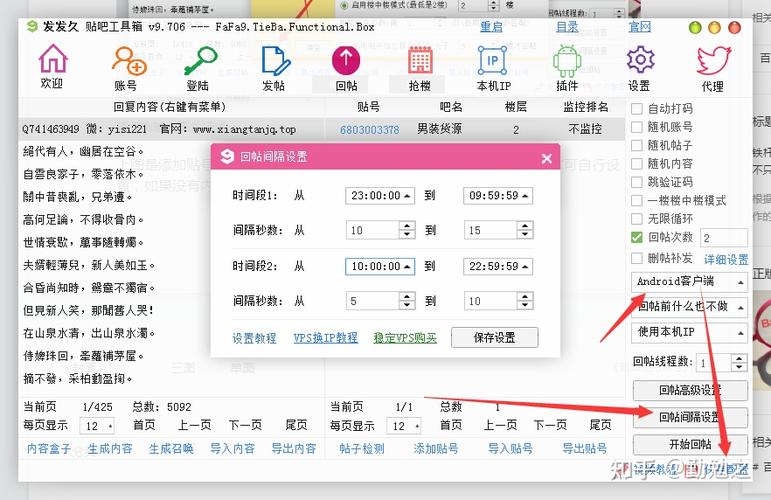Click 尾页 in the right thread pane
The height and width of the screenshot is (500, 771).
pyautogui.click(x=600, y=425)
